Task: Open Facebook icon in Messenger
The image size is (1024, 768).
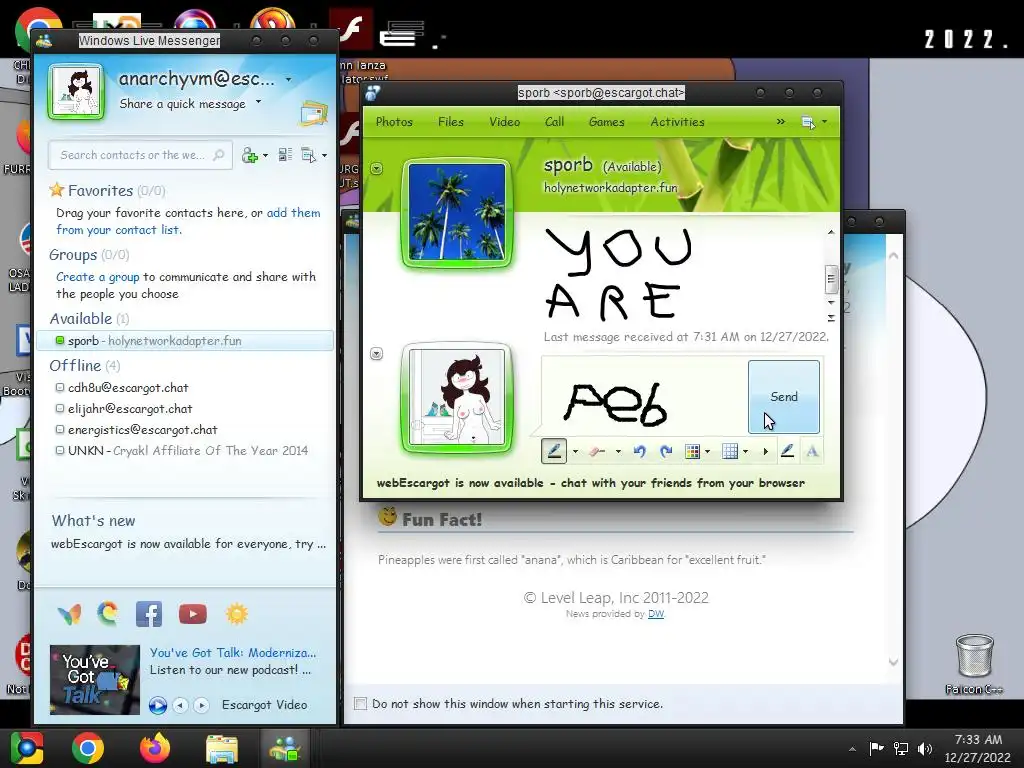Action: coord(149,614)
